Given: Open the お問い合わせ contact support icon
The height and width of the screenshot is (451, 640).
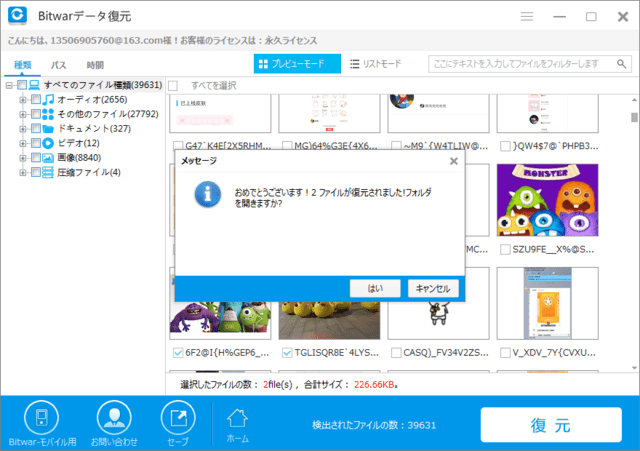Looking at the screenshot, I should [113, 418].
